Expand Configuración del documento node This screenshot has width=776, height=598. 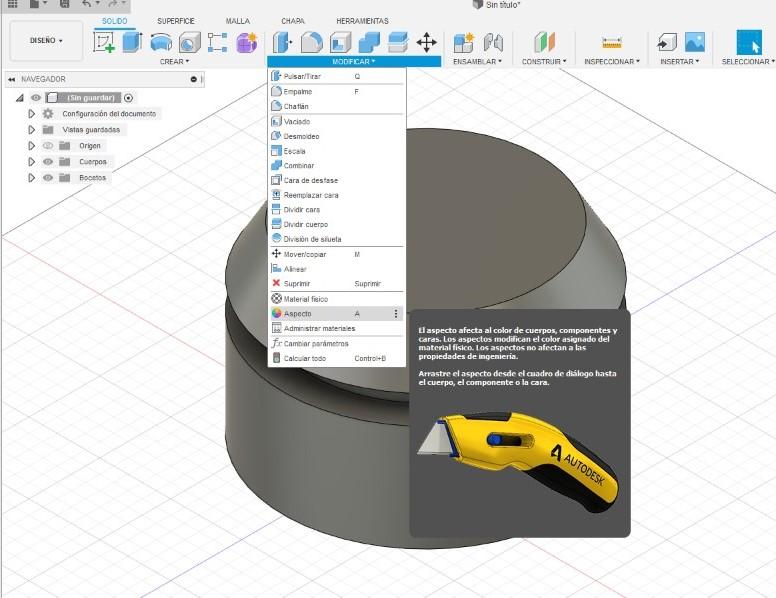point(32,114)
